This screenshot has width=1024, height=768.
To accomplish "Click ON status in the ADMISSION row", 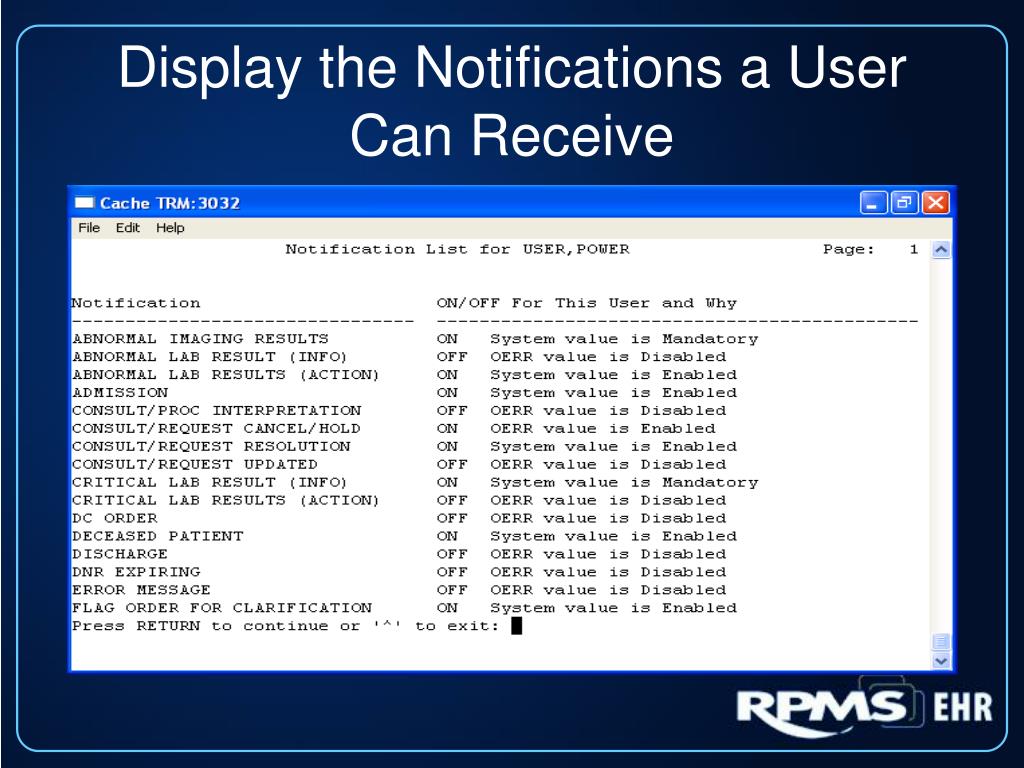I will point(447,392).
